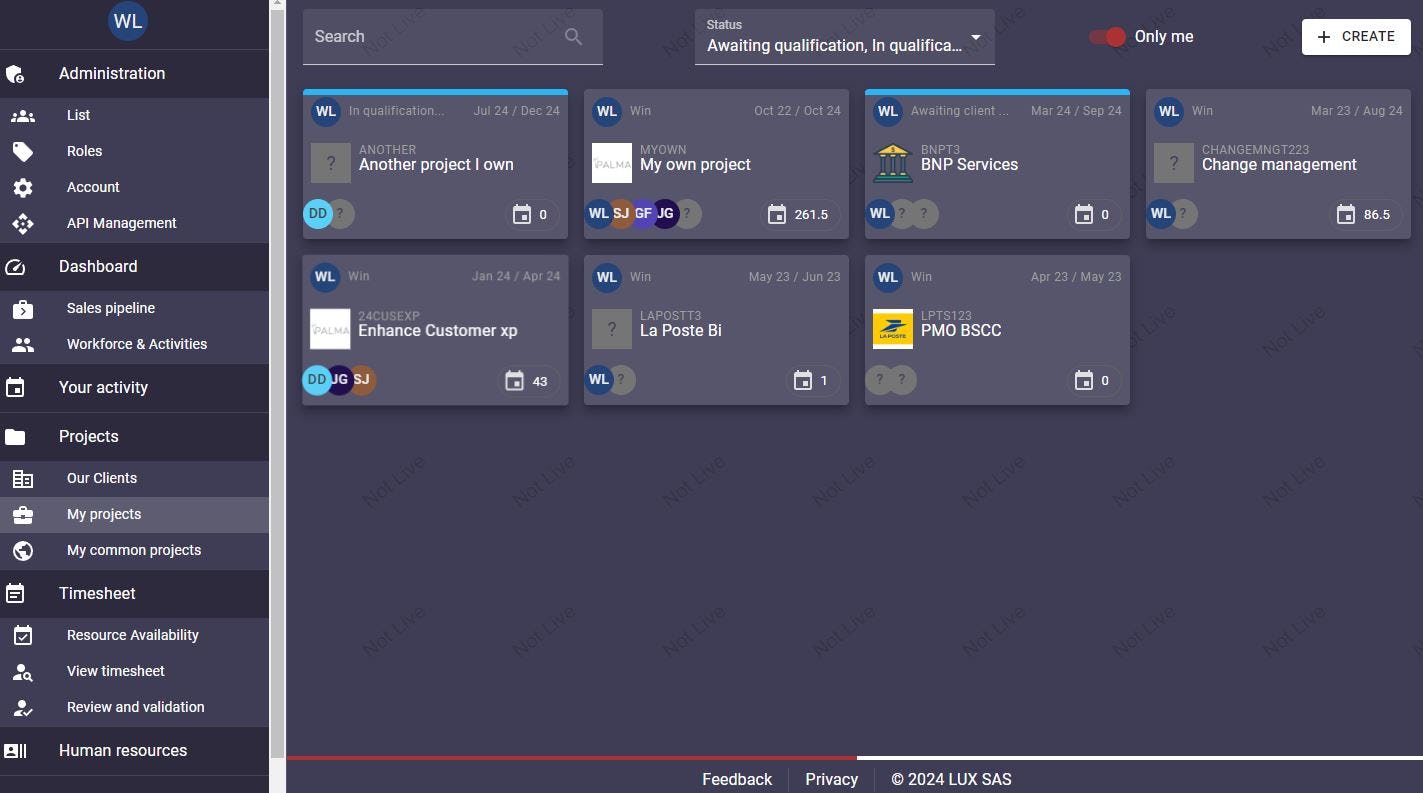Click the CREATE button

pos(1356,36)
